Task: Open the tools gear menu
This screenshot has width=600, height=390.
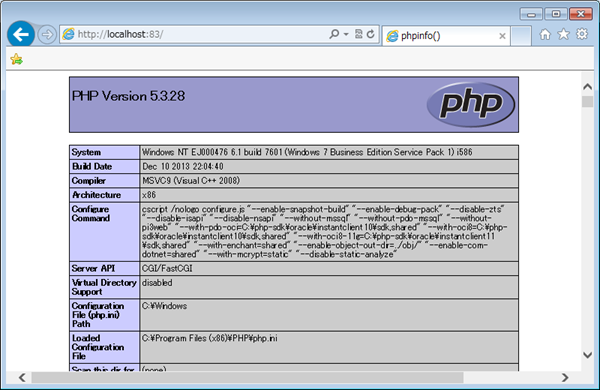Action: click(582, 34)
